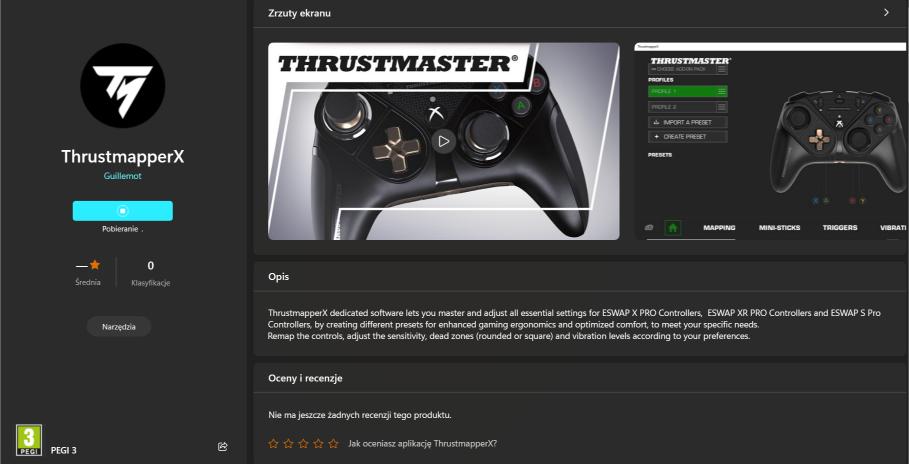Rate the app two stars
This screenshot has width=909, height=464.
pos(288,444)
